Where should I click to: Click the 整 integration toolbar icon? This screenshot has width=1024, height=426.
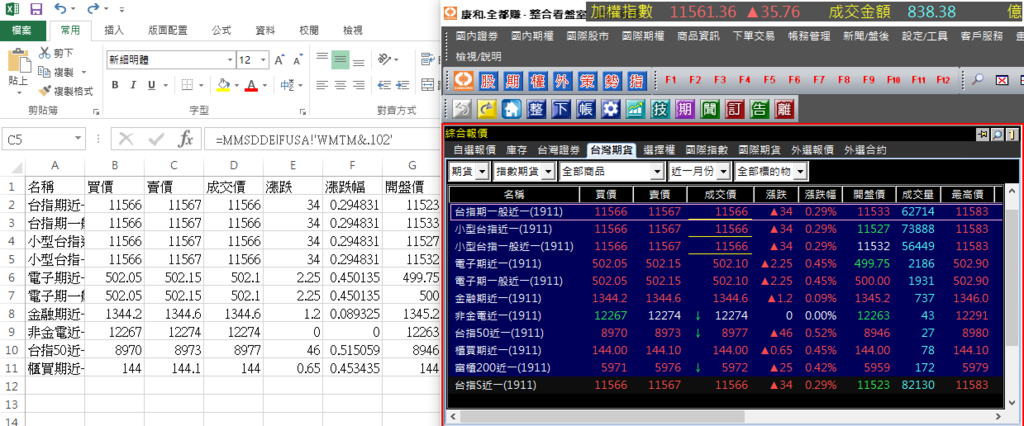(536, 109)
